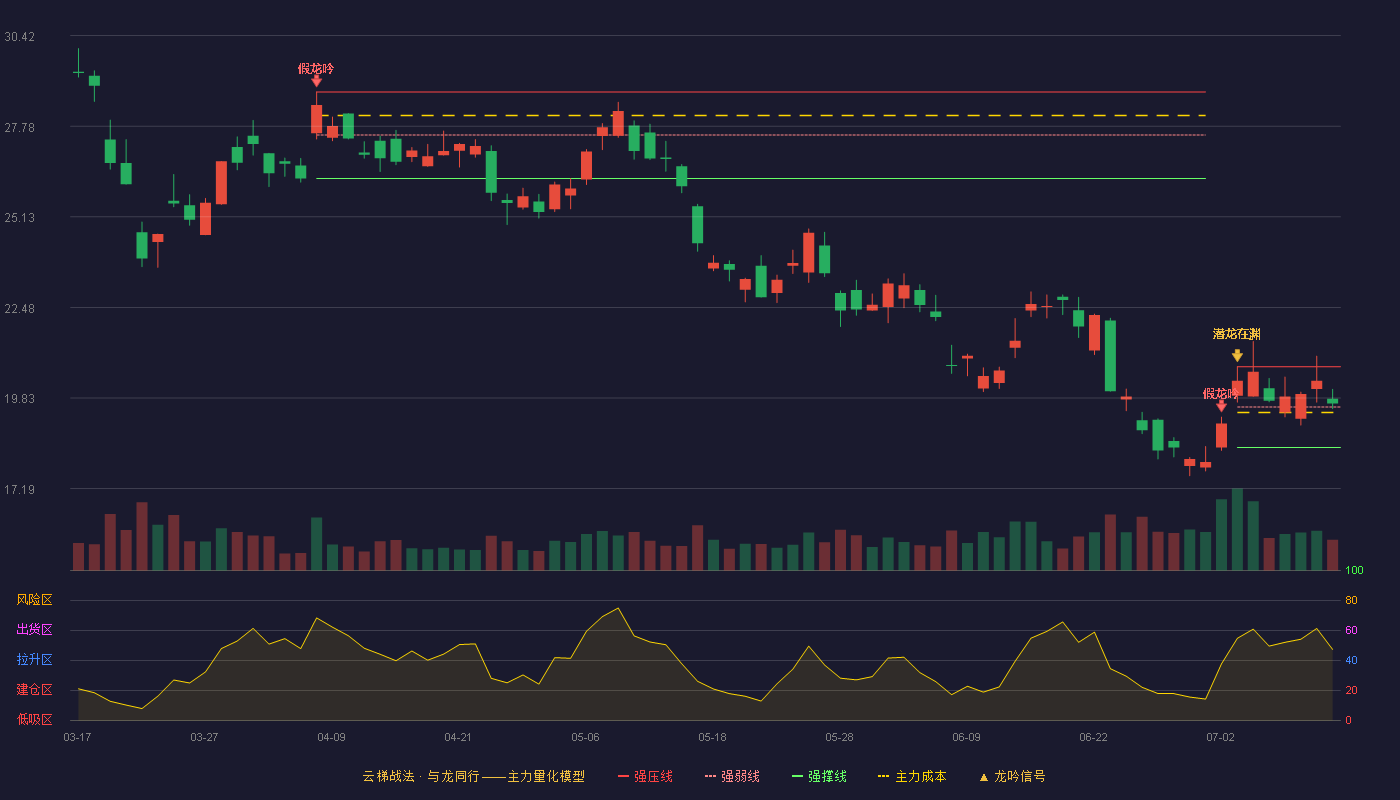Toggle the 龙吟信号 legend entry
The width and height of the screenshot is (1400, 800).
coord(1012,776)
